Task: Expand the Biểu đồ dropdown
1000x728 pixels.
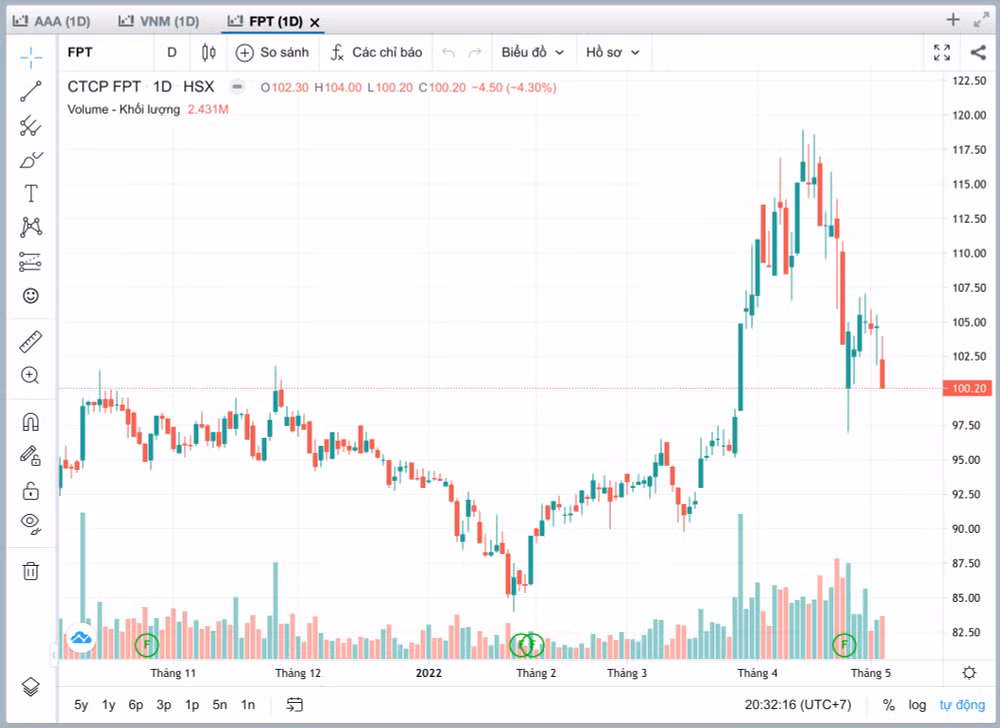Action: (533, 52)
